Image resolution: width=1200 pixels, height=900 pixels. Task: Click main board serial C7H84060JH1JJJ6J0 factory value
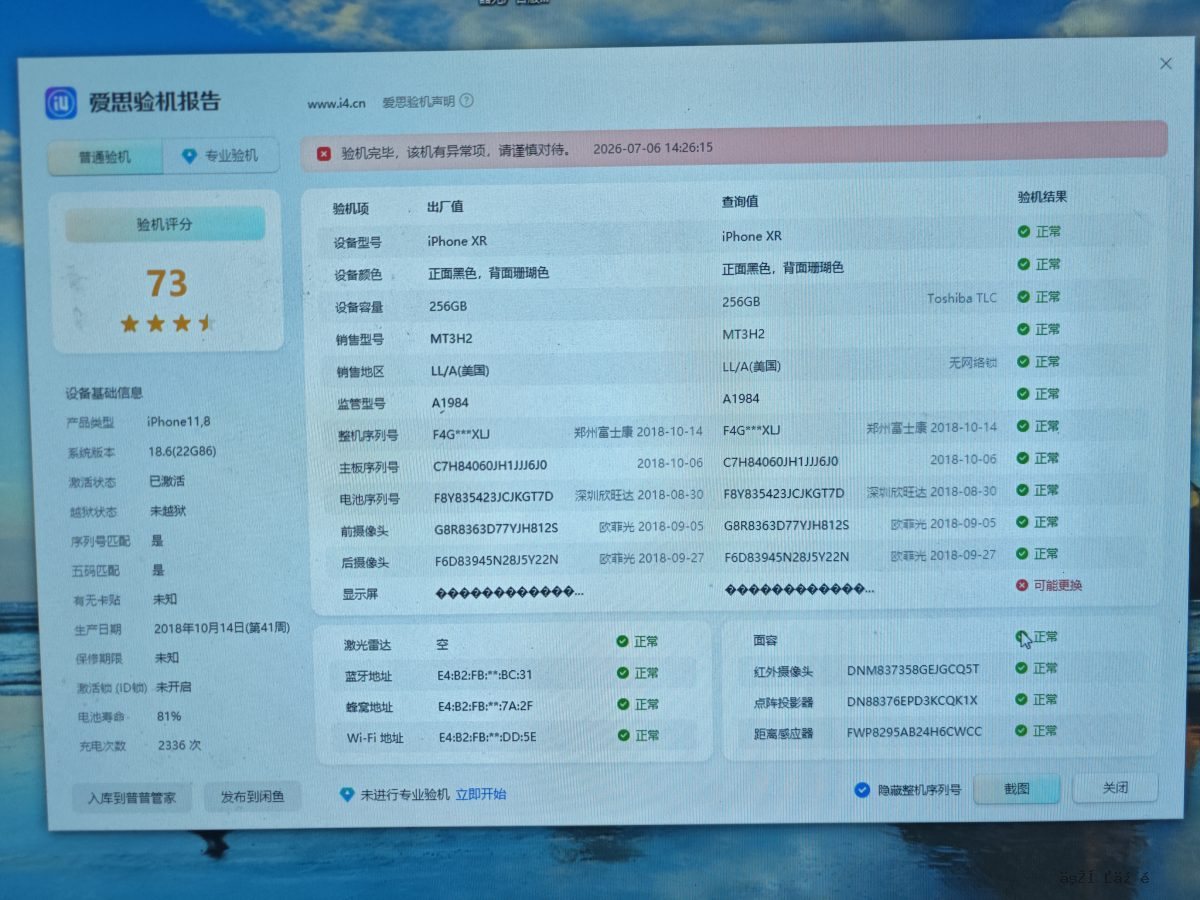[490, 465]
